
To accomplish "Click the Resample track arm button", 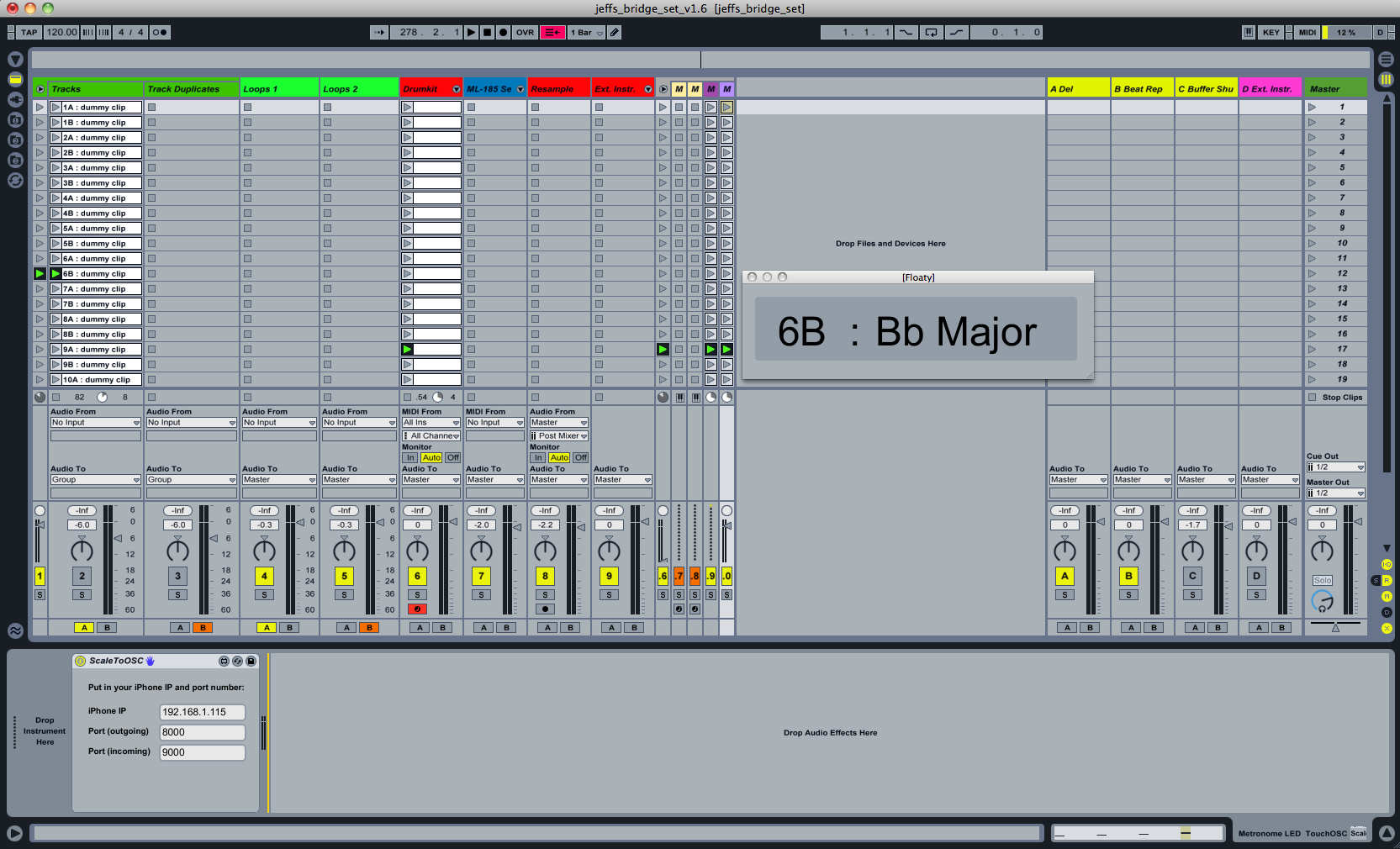I will click(545, 609).
